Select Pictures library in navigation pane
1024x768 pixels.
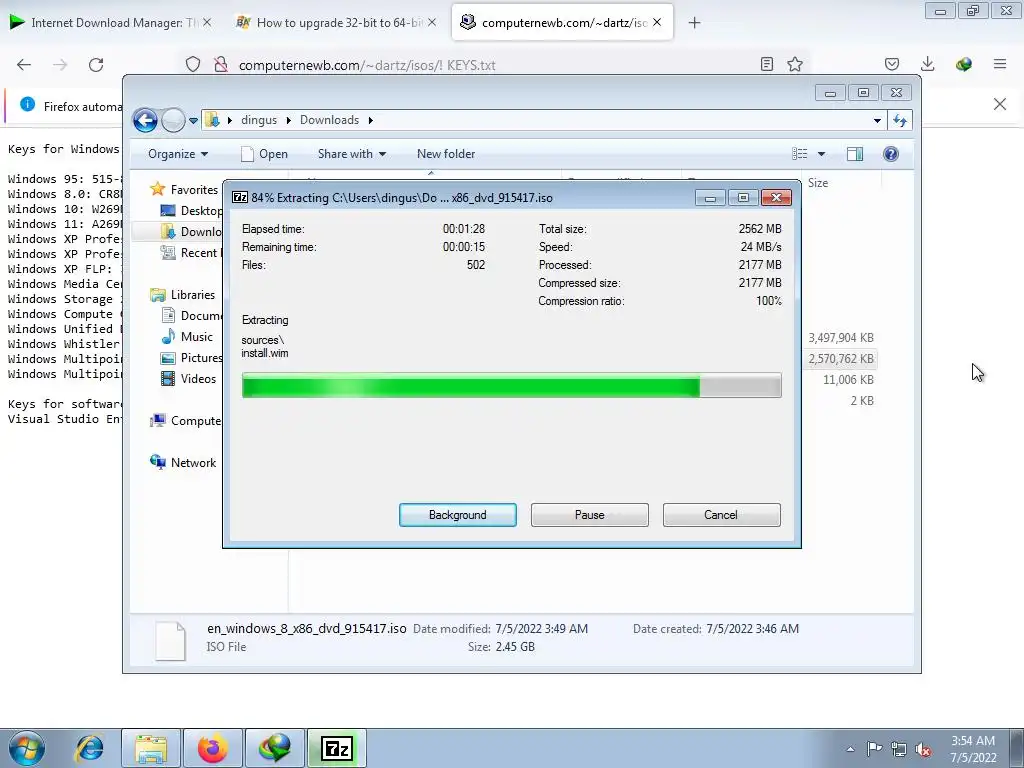point(192,358)
